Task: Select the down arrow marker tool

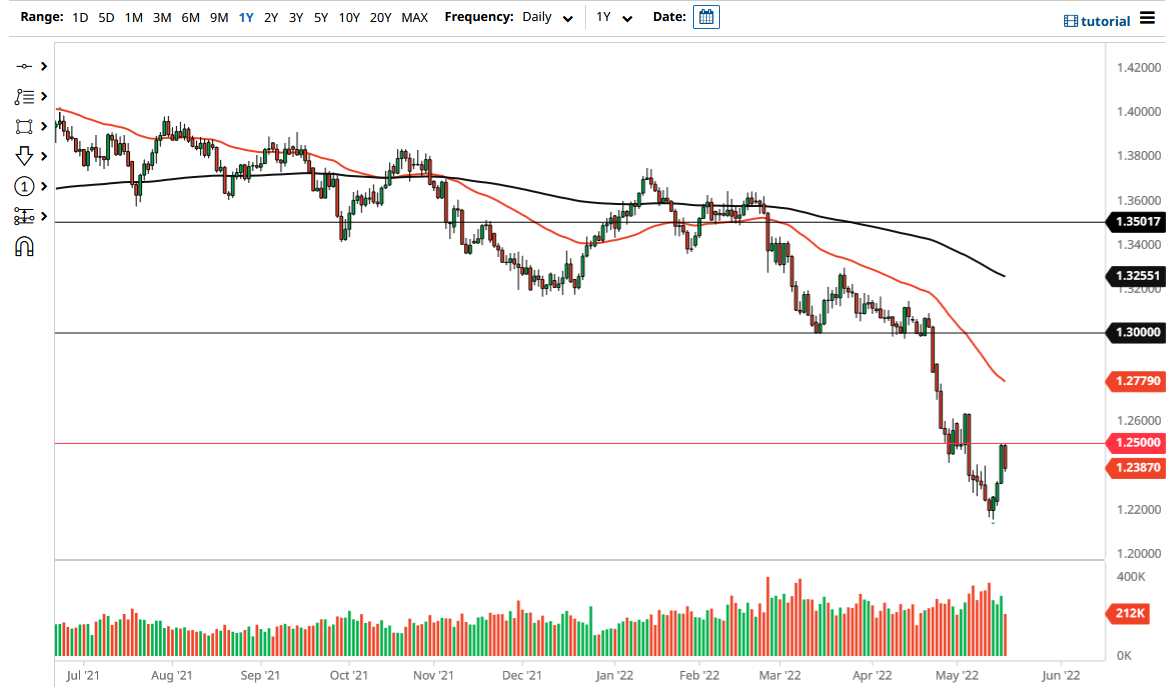Action: coord(24,156)
